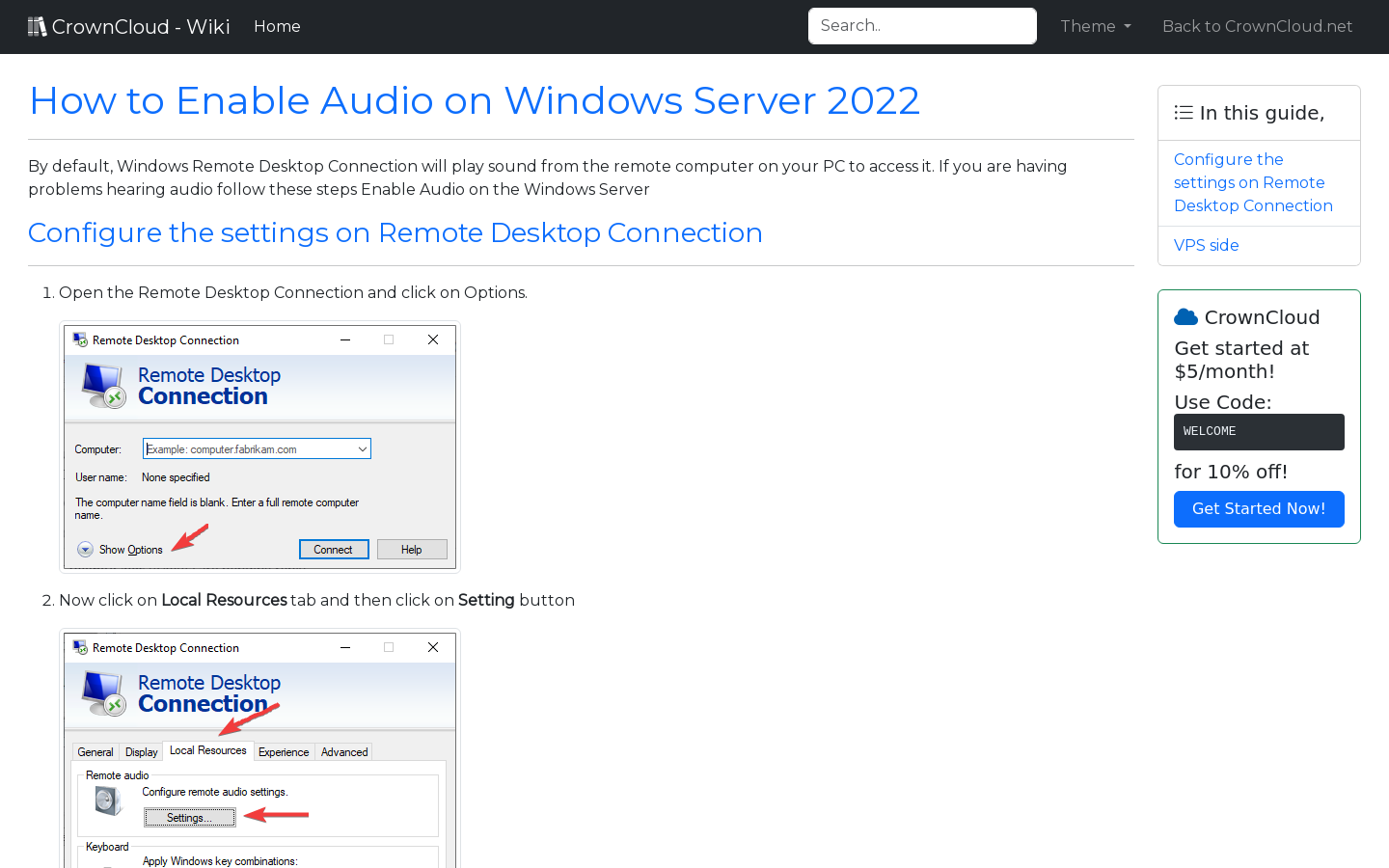The width and height of the screenshot is (1389, 868).
Task: Click the Configure the settings on Remote Desktop Connection heading
Action: click(x=395, y=232)
